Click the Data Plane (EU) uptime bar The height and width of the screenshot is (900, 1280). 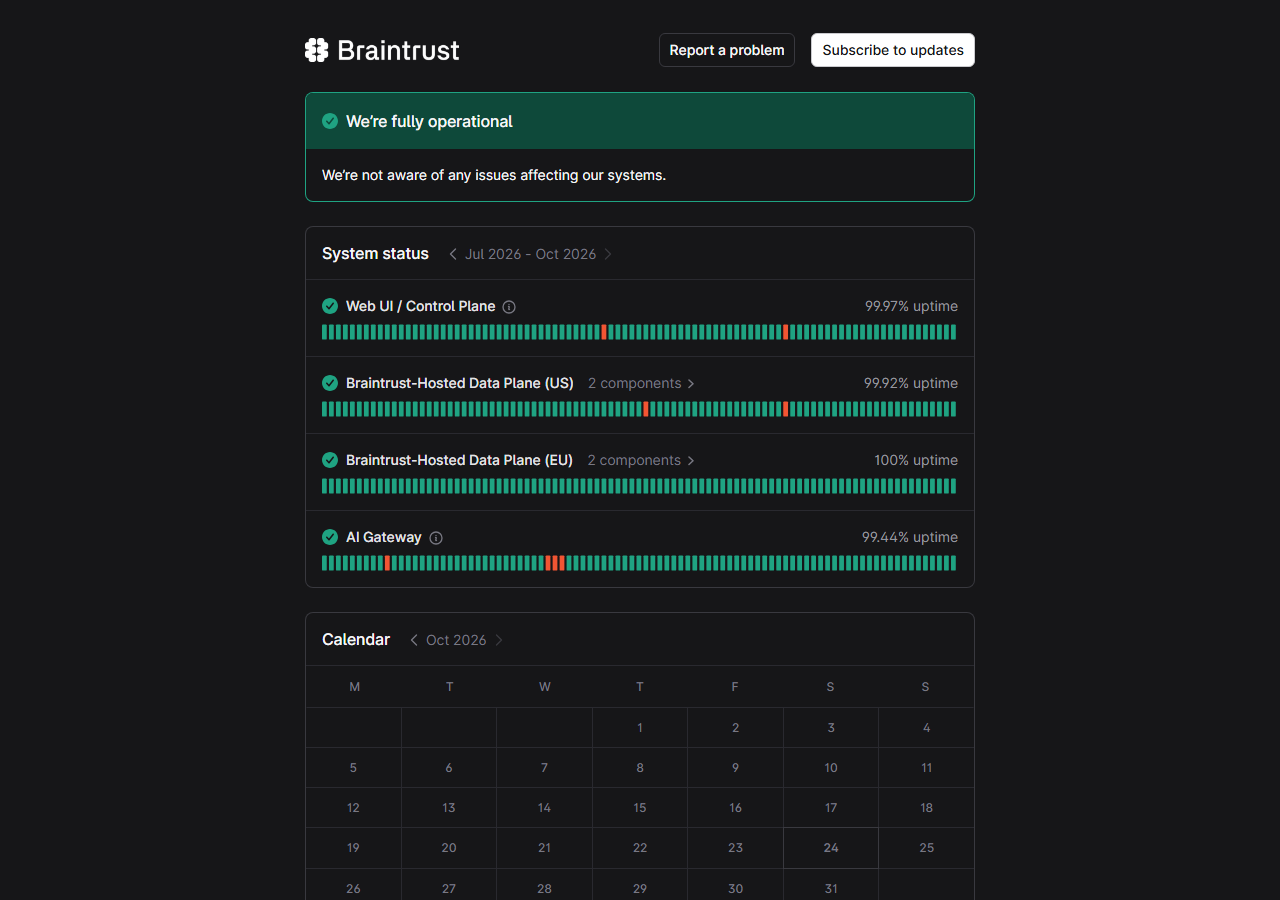click(x=639, y=486)
